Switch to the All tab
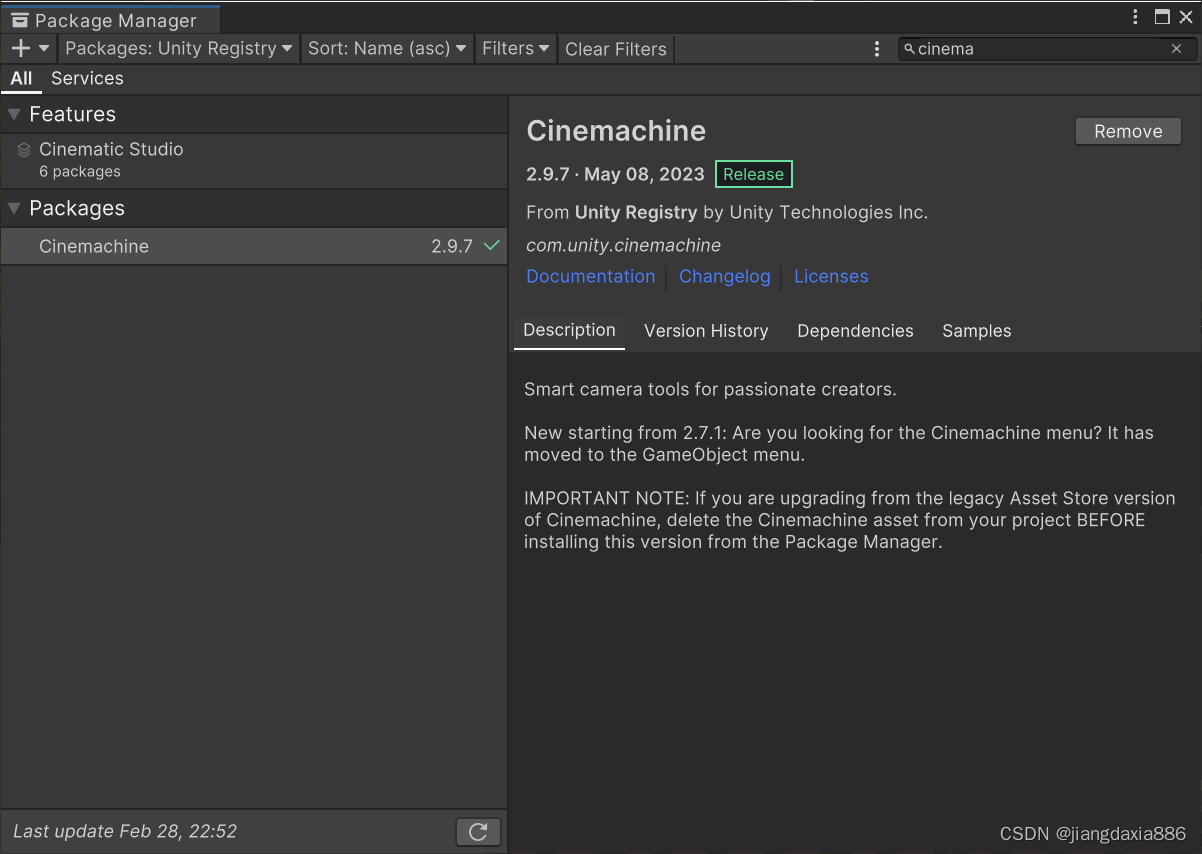Screen dimensions: 1202x854 click(21, 78)
